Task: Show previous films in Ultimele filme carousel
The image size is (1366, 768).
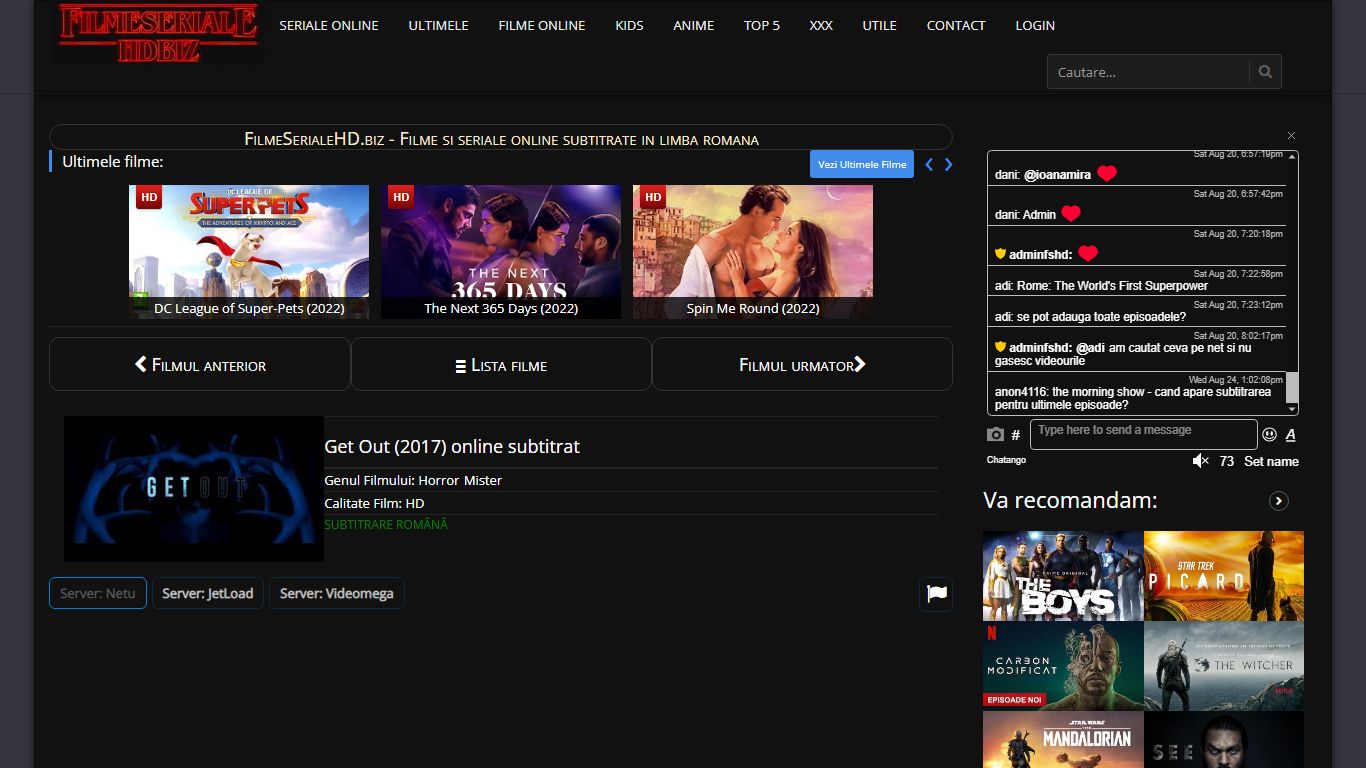Action: 929,165
